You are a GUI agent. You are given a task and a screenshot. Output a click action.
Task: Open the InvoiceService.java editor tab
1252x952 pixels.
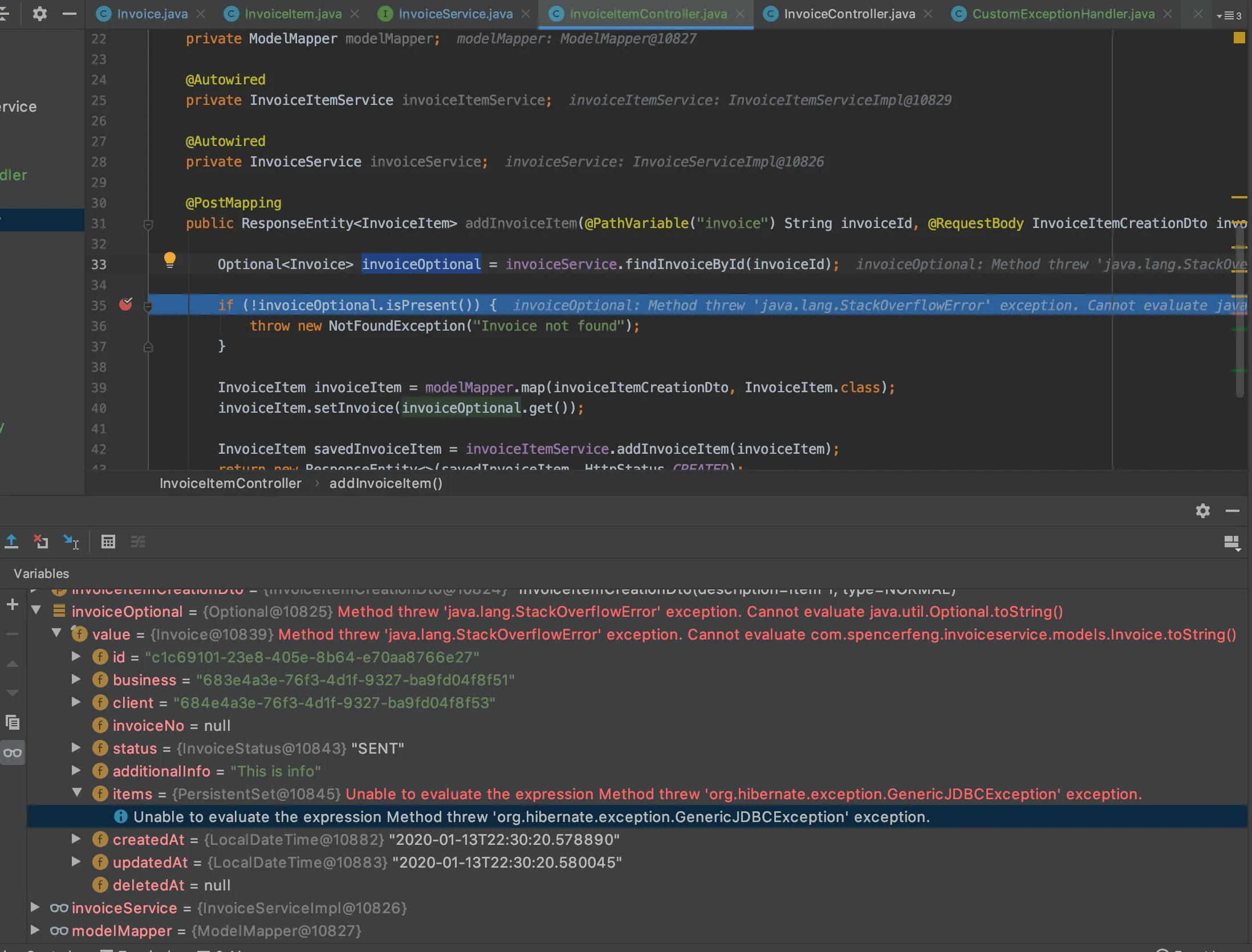[x=455, y=14]
